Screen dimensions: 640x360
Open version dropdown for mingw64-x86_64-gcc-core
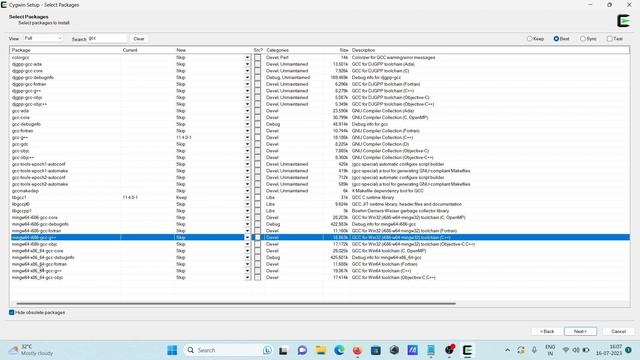[247, 251]
